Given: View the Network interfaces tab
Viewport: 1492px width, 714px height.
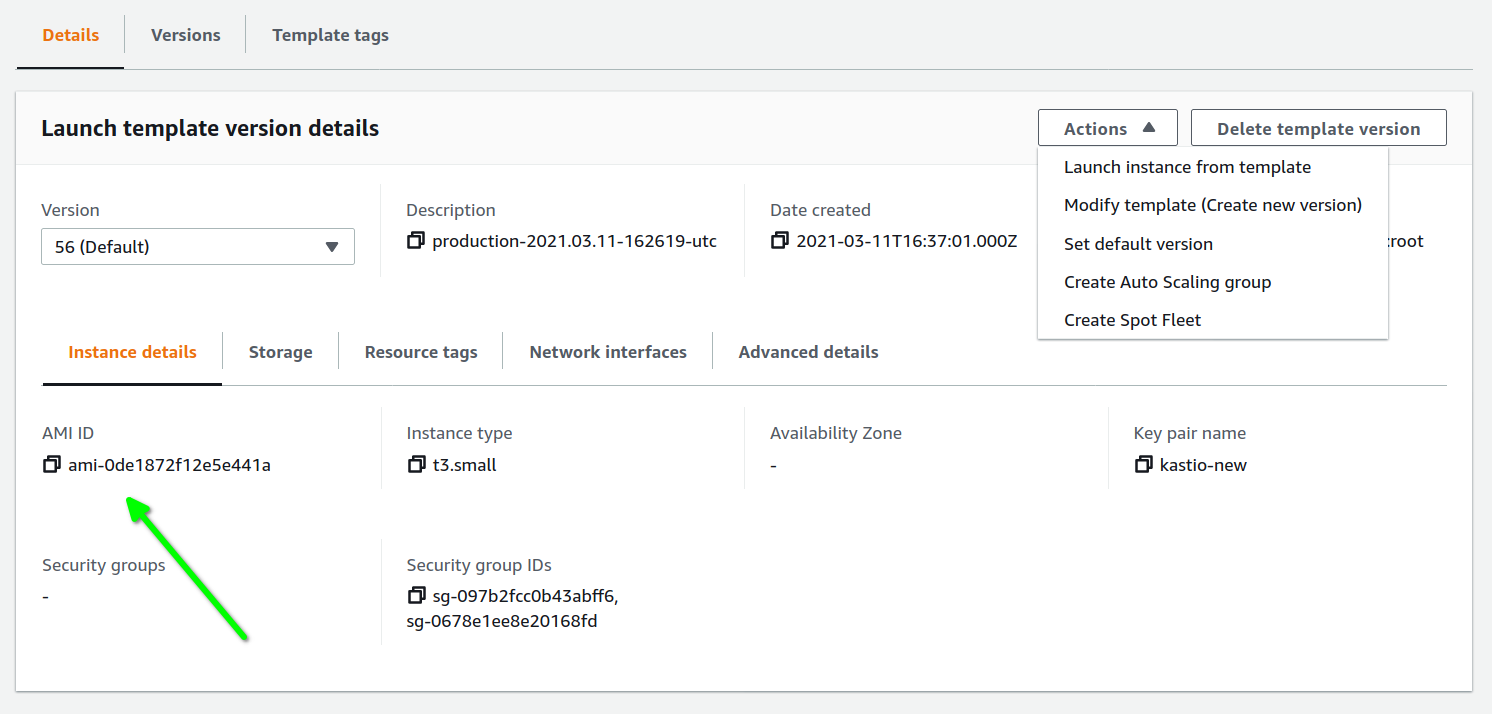Looking at the screenshot, I should tap(607, 352).
